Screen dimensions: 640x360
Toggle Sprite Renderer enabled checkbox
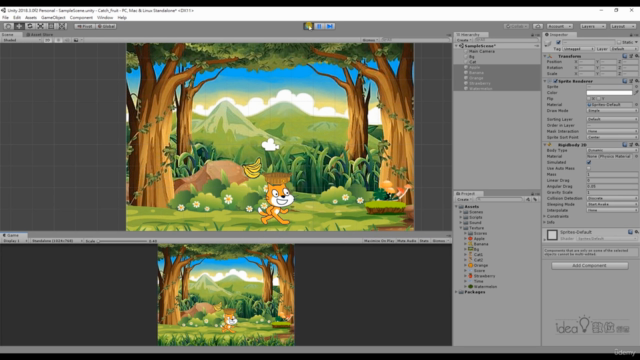coord(555,81)
